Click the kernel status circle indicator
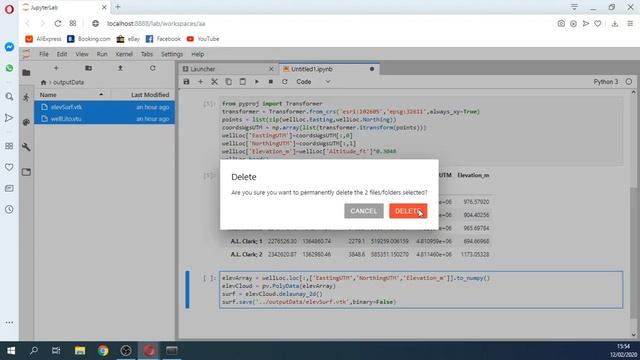The width and height of the screenshot is (640, 360). [629, 82]
